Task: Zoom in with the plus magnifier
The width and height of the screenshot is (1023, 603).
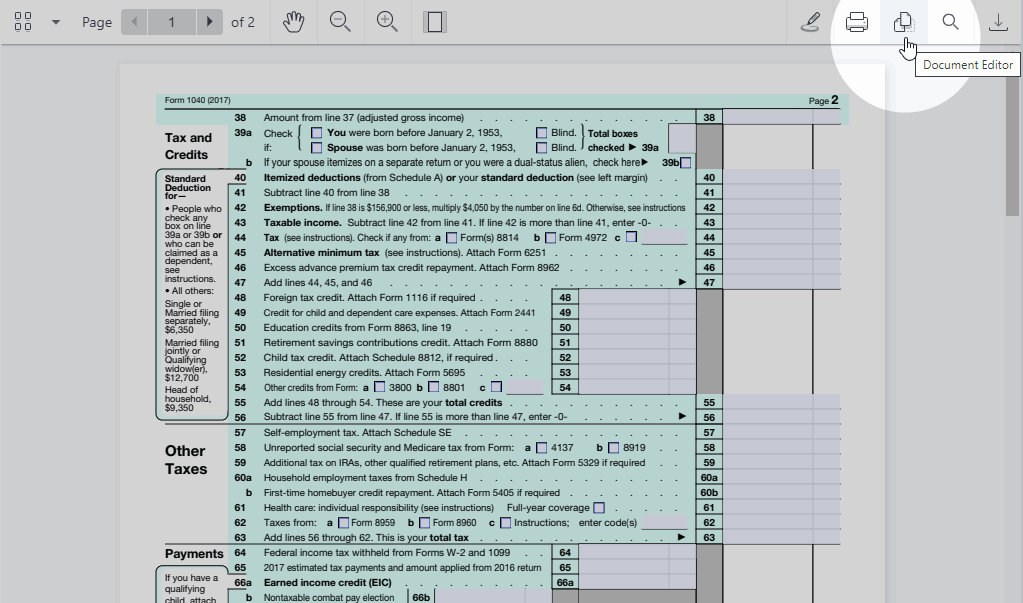Action: [x=387, y=22]
